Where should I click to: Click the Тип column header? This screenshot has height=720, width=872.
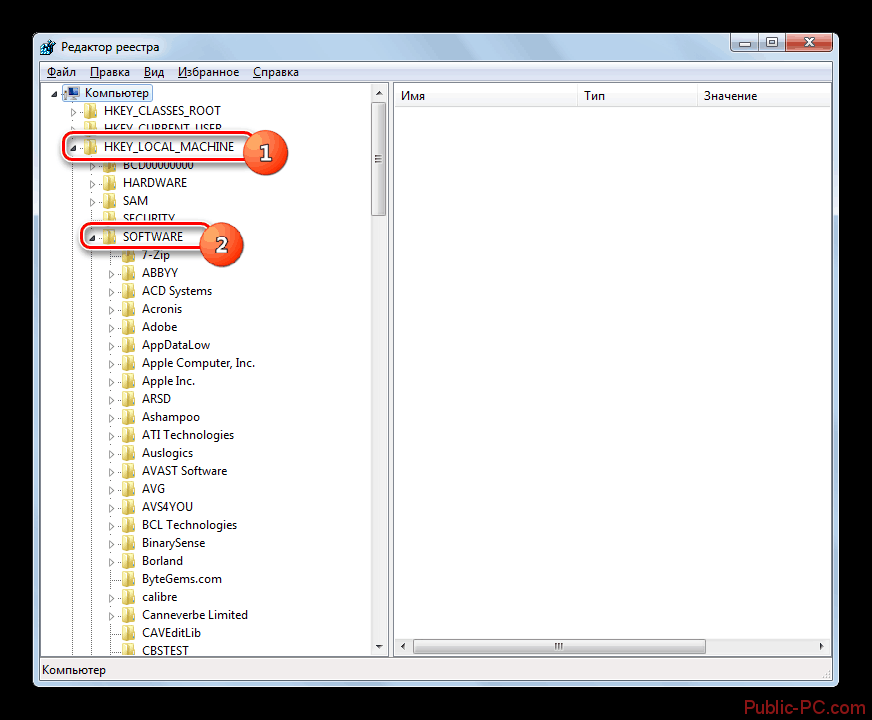pyautogui.click(x=595, y=96)
